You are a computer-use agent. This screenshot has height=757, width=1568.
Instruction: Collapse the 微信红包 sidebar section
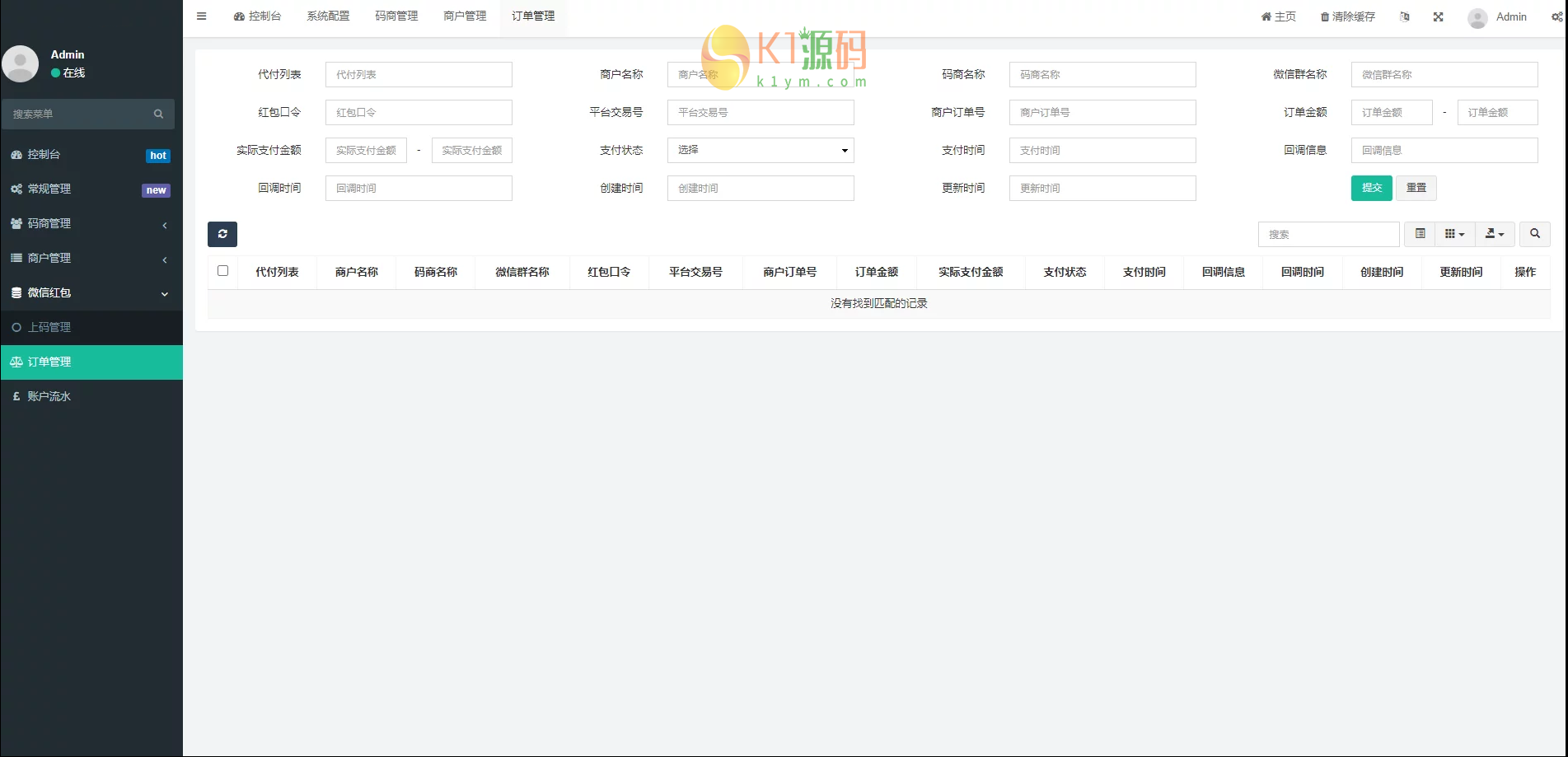(x=91, y=292)
